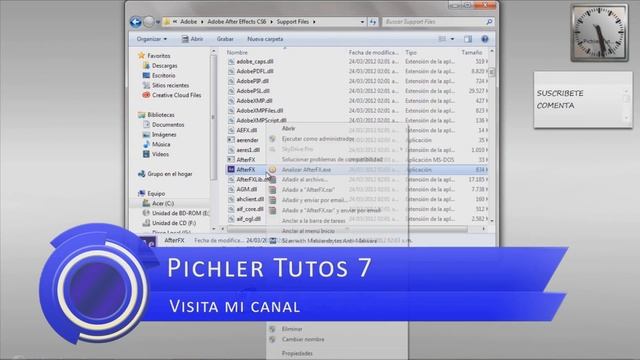Choose Propiedades in the context menu

[297, 353]
